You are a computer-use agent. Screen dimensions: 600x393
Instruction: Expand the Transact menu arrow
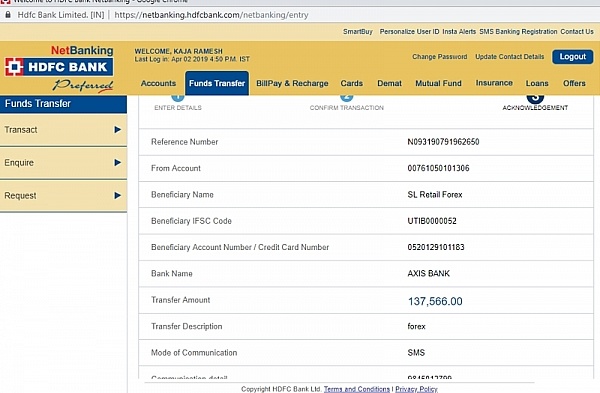coord(118,130)
